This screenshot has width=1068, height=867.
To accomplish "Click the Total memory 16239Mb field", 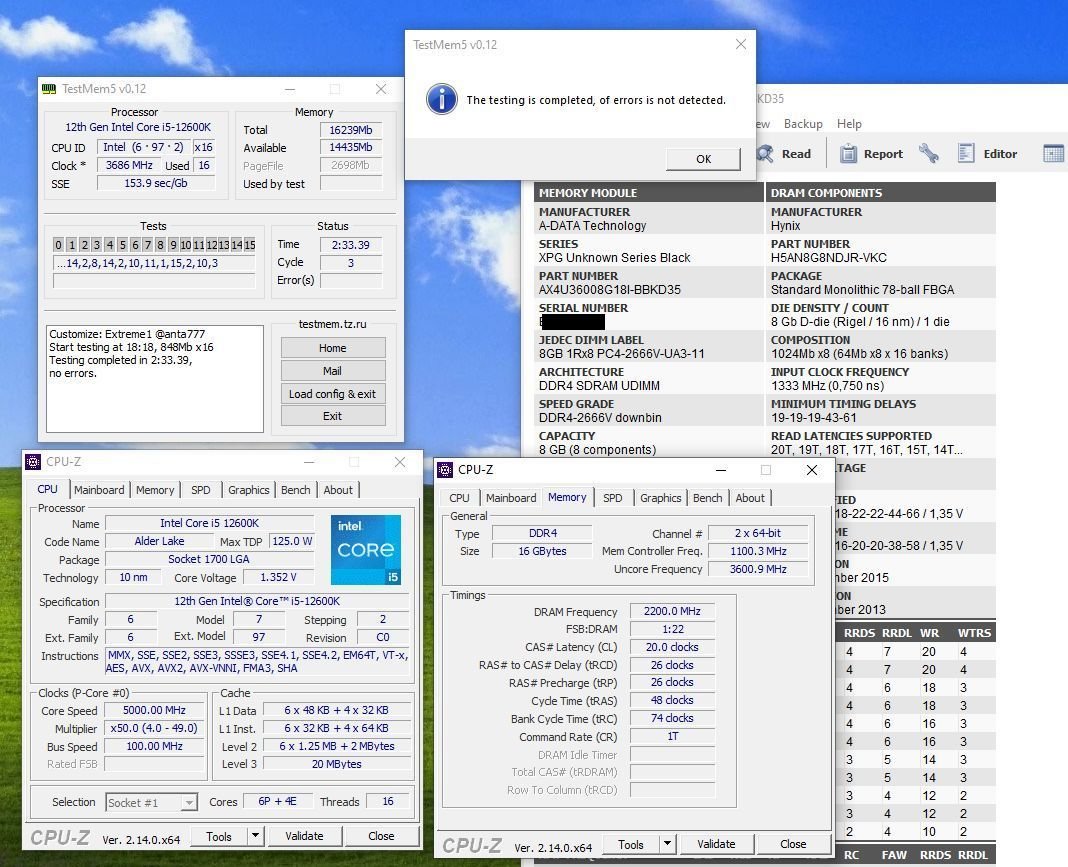I will pyautogui.click(x=351, y=130).
